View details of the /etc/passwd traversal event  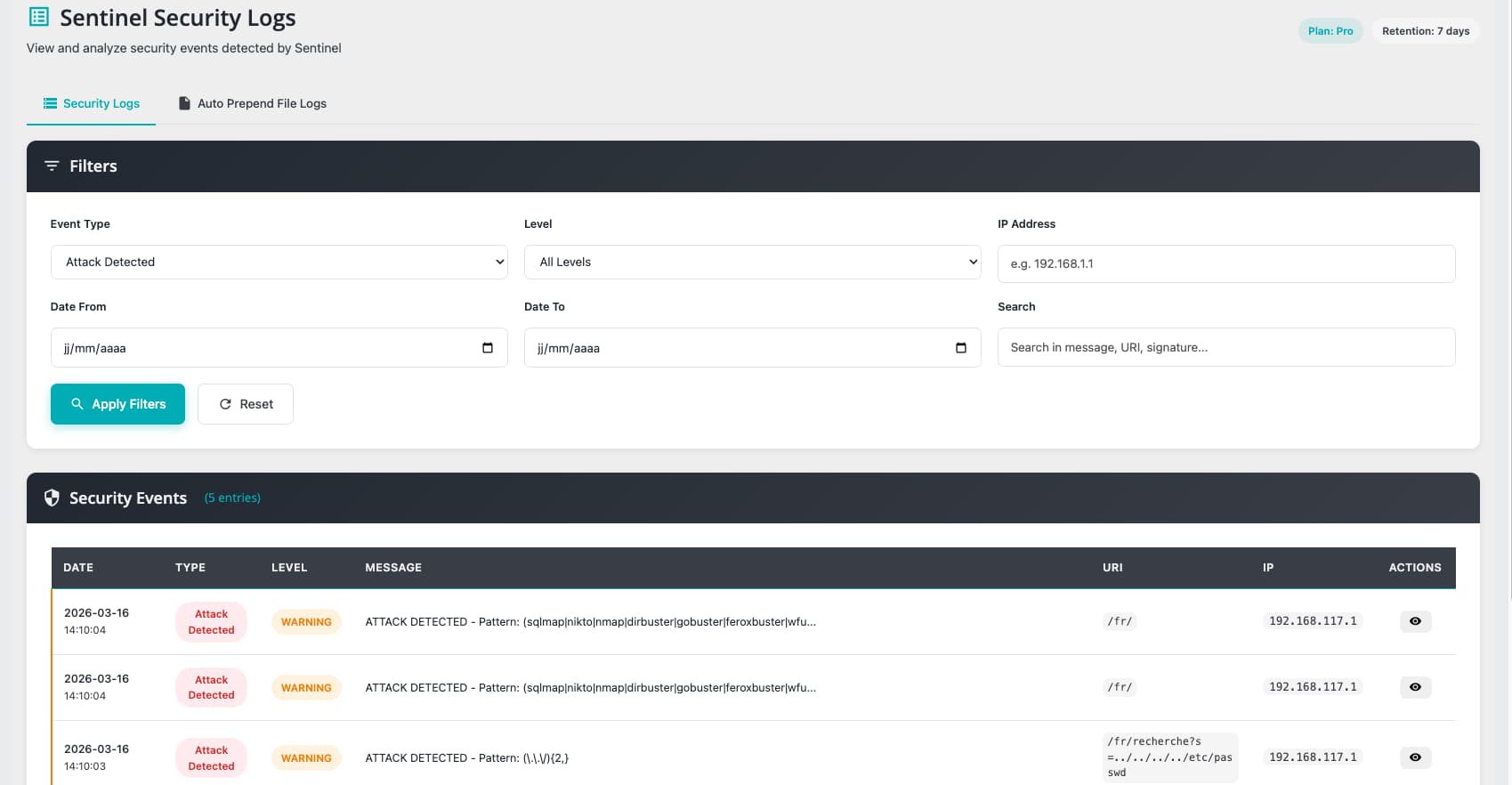click(x=1414, y=757)
